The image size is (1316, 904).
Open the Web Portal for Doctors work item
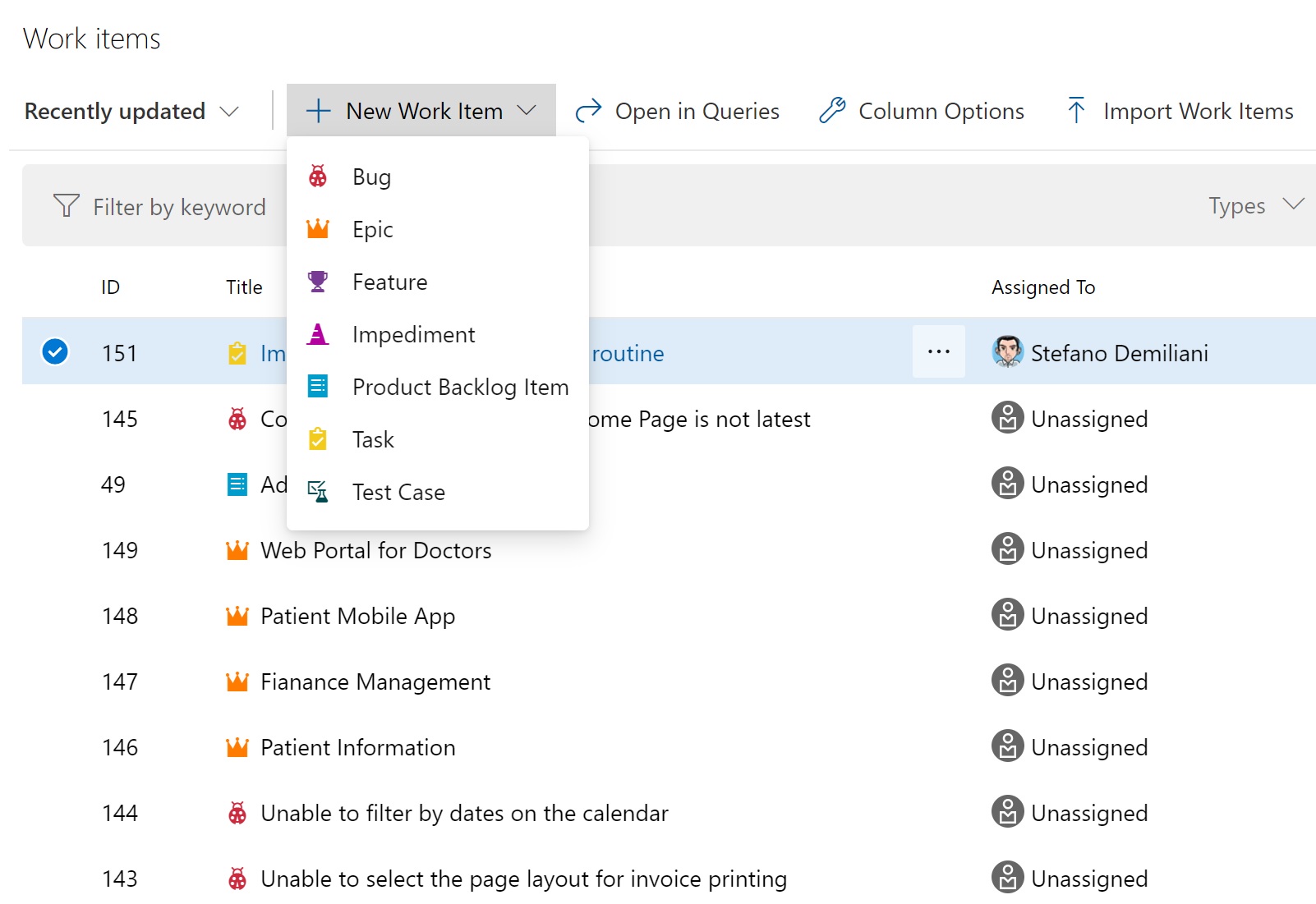click(375, 550)
